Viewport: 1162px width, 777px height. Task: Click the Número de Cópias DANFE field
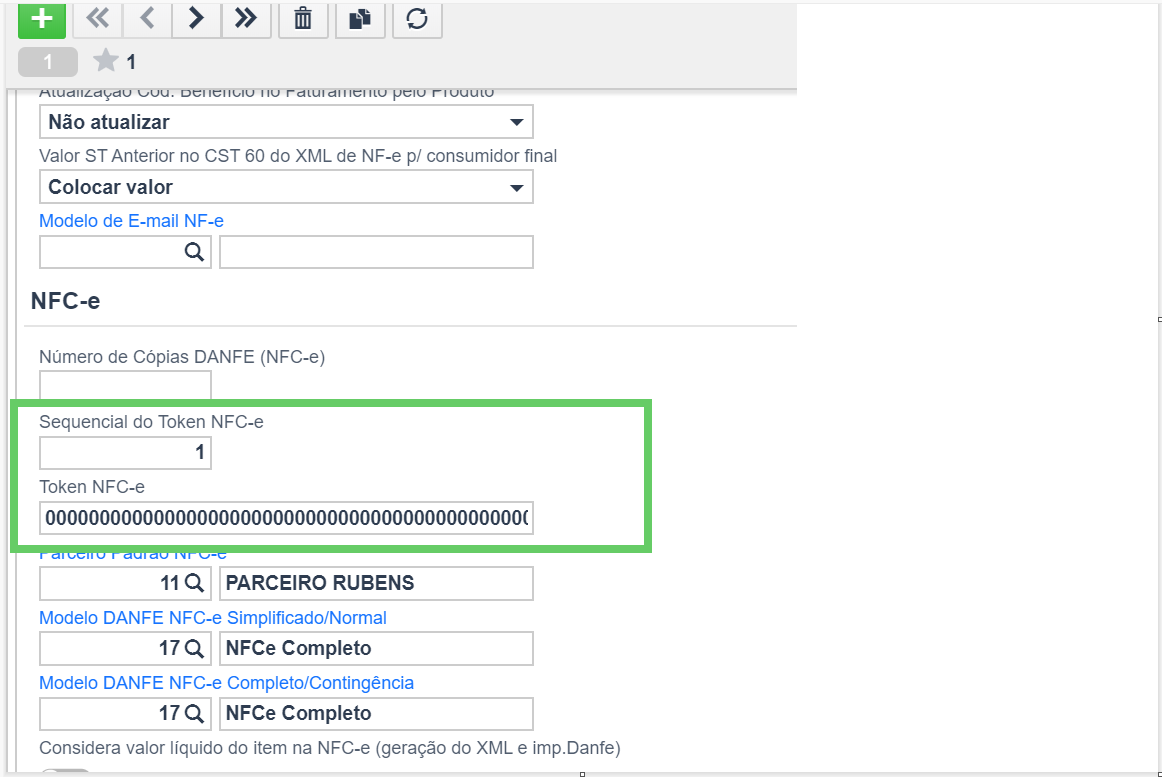(x=125, y=386)
